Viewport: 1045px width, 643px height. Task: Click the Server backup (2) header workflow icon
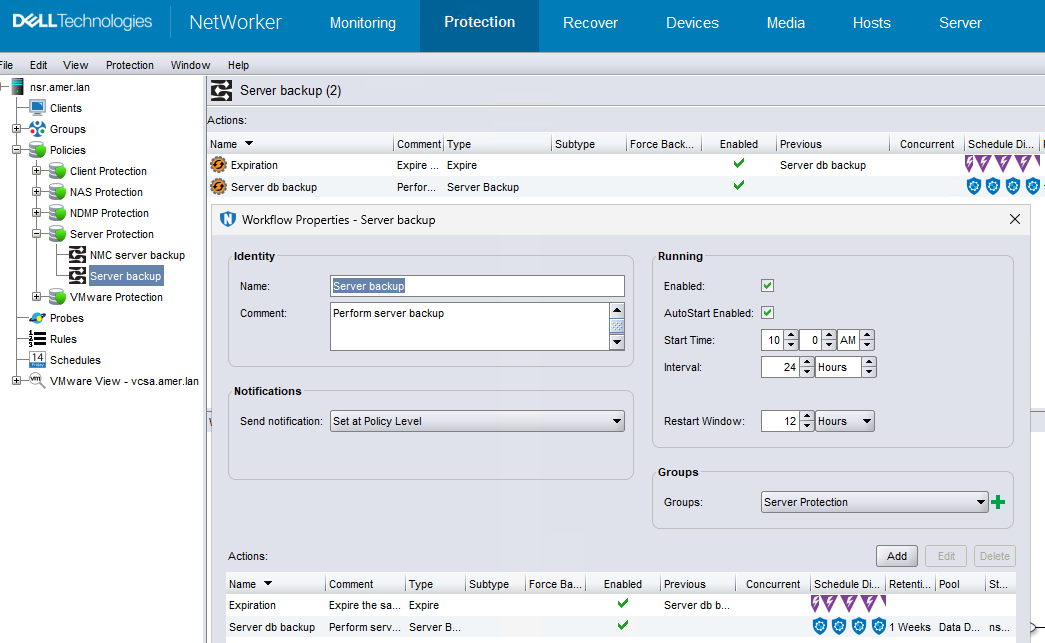[x=221, y=90]
